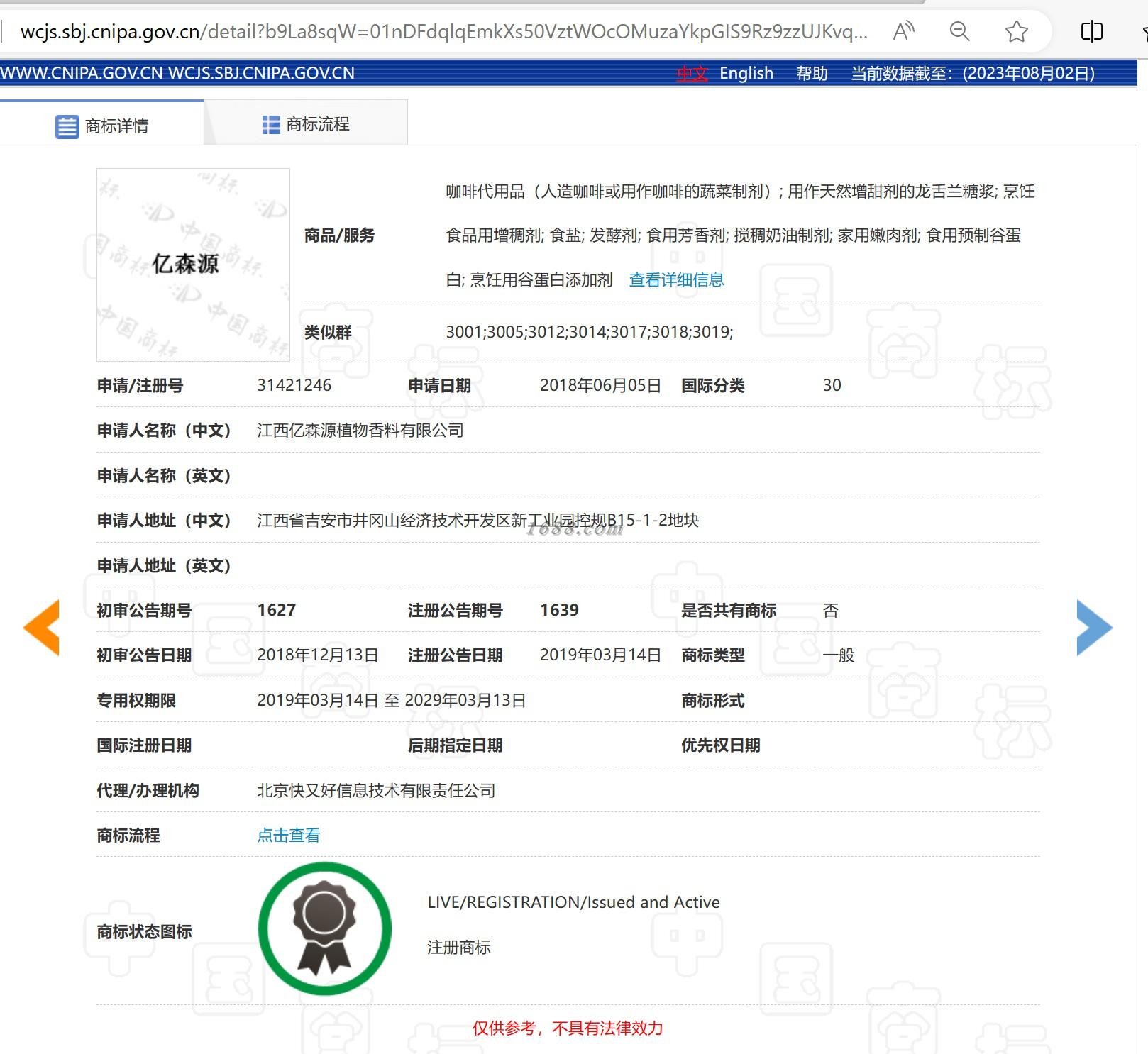The height and width of the screenshot is (1054, 1148).
Task: Switch language to English
Action: click(x=746, y=73)
